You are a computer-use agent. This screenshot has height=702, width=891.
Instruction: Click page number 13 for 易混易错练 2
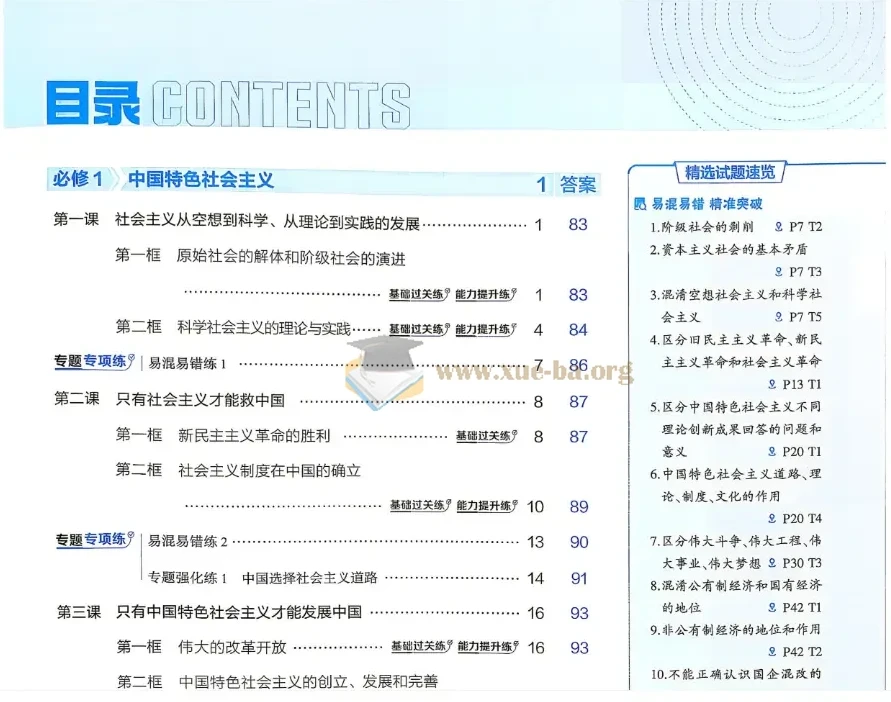point(535,542)
